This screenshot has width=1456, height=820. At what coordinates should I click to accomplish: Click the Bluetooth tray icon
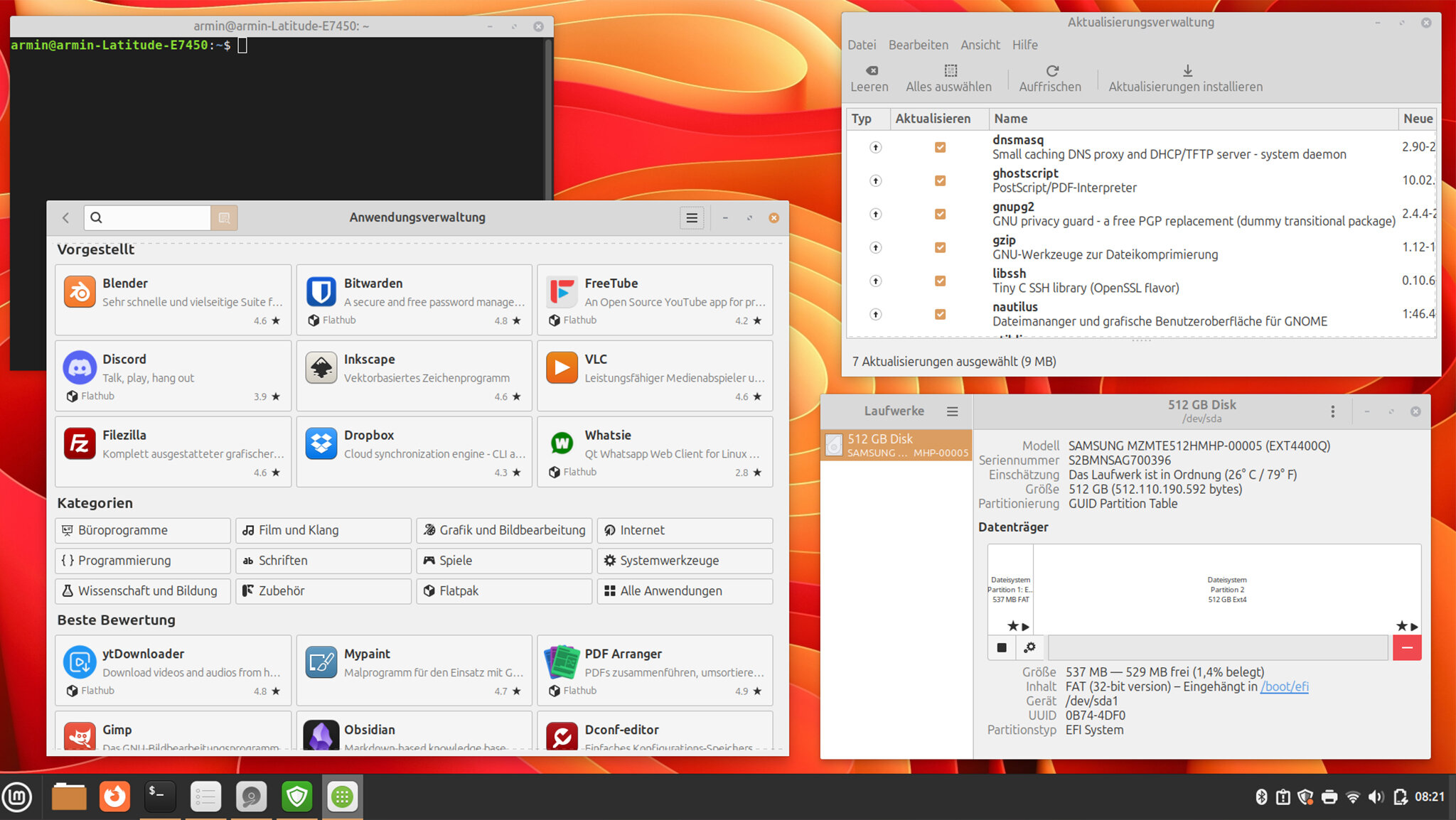(x=1261, y=797)
